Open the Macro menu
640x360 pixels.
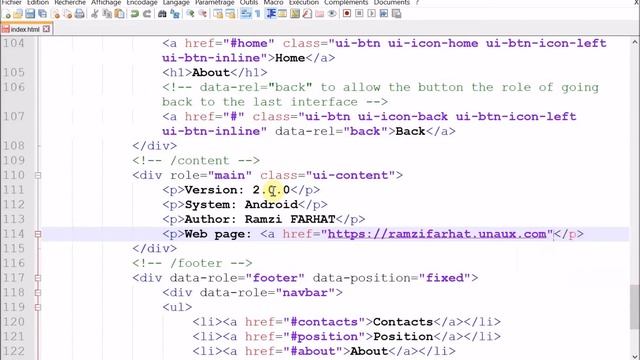pyautogui.click(x=273, y=2)
